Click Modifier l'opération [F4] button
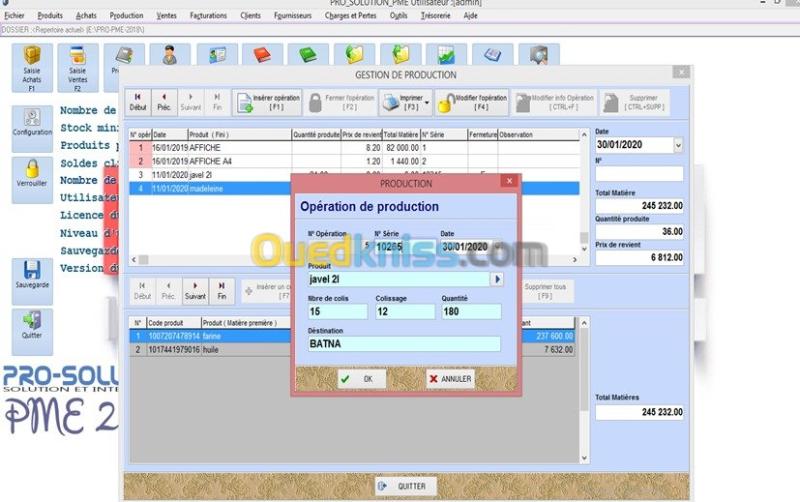800x502 pixels. pos(473,102)
